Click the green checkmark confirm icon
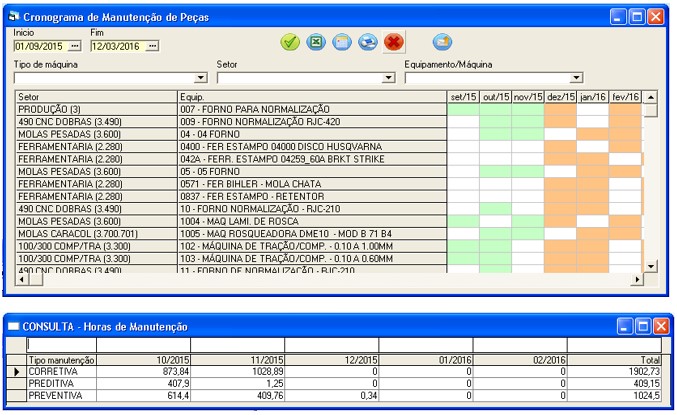Viewport: 677px width, 415px height. point(290,42)
